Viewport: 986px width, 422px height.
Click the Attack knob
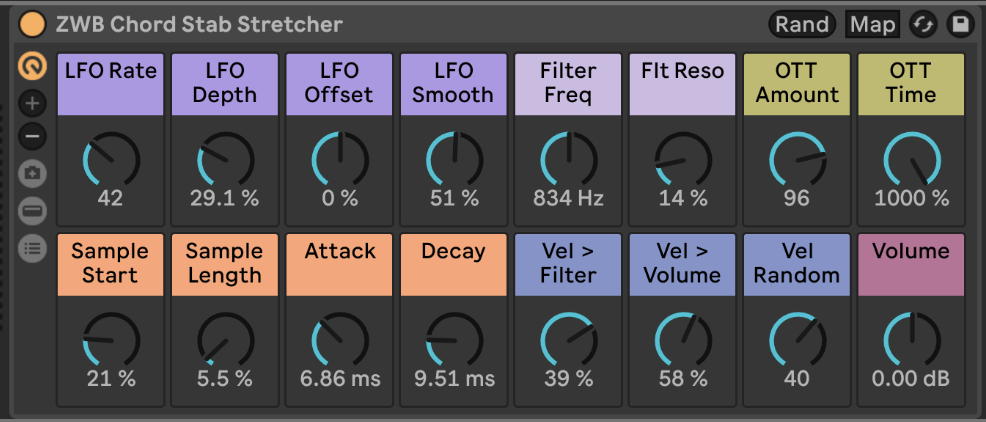coord(339,340)
